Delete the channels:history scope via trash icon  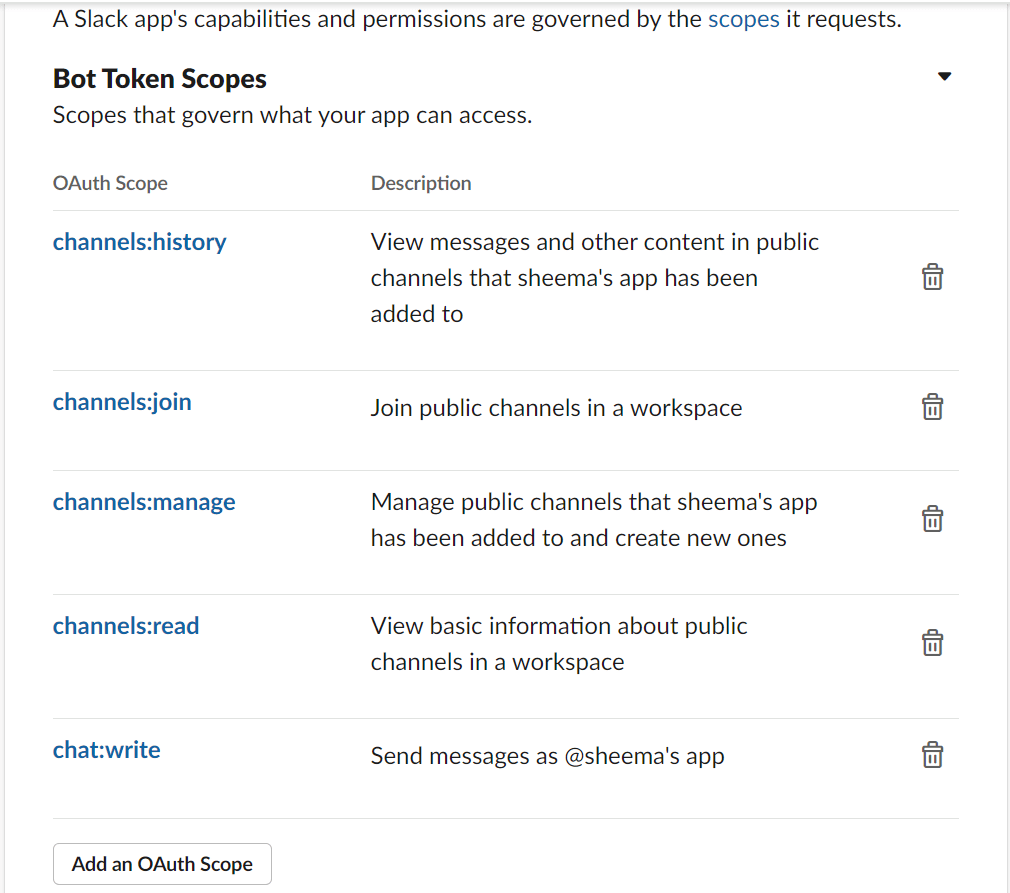point(931,277)
